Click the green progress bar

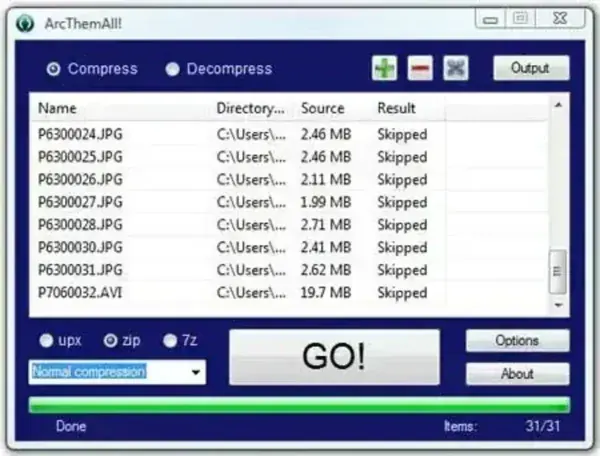click(299, 405)
